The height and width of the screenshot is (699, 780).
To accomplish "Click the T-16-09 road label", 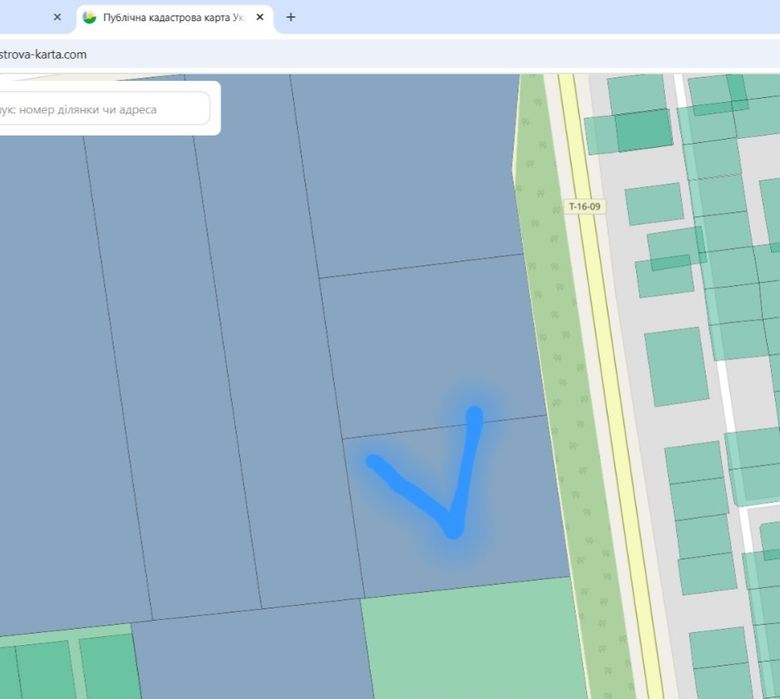I will tap(585, 206).
